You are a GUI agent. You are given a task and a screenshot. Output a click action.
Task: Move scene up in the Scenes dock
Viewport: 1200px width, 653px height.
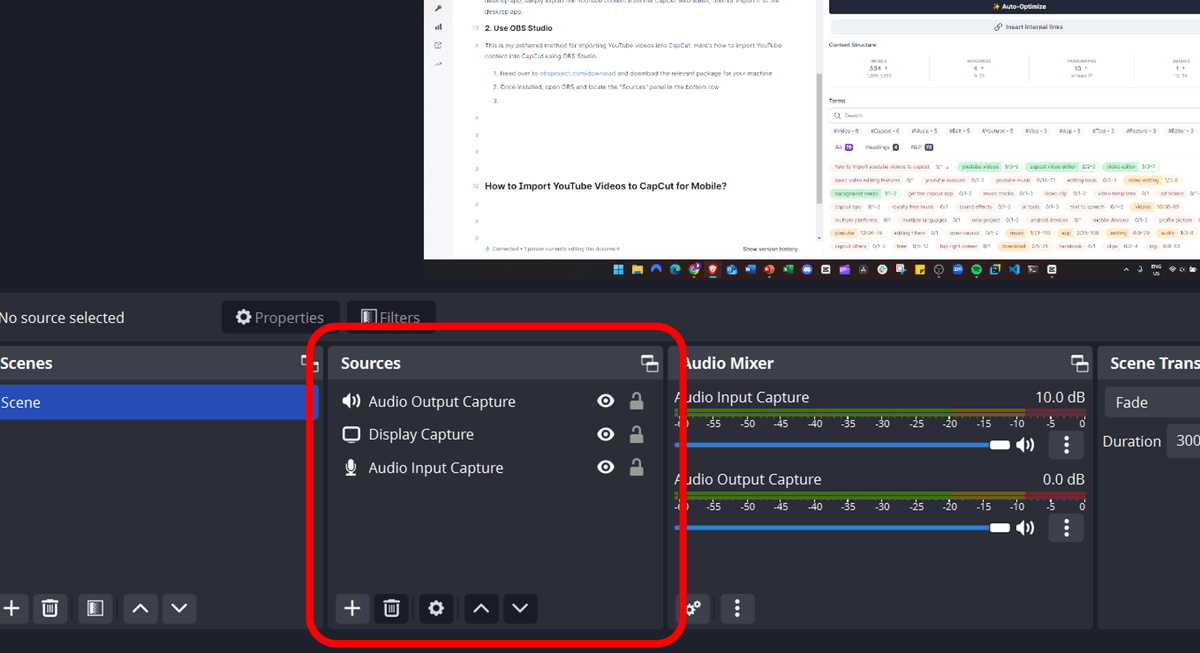[x=140, y=607]
